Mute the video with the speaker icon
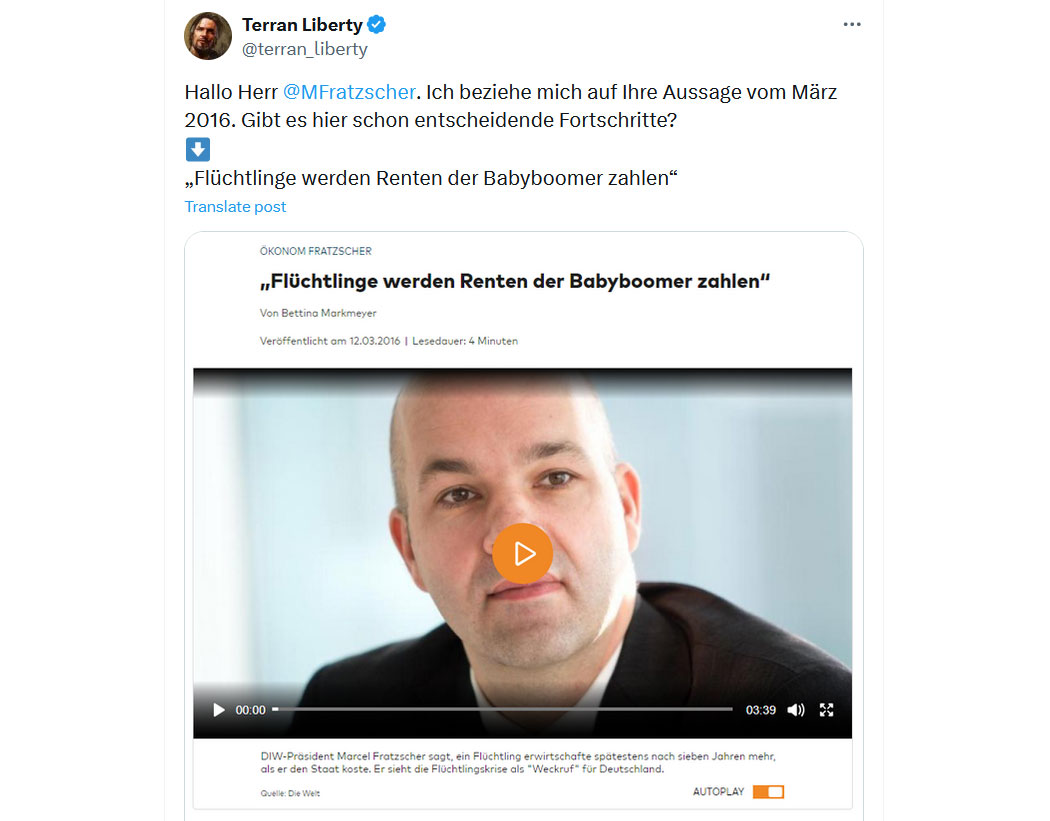Image resolution: width=1050 pixels, height=821 pixels. coord(796,710)
